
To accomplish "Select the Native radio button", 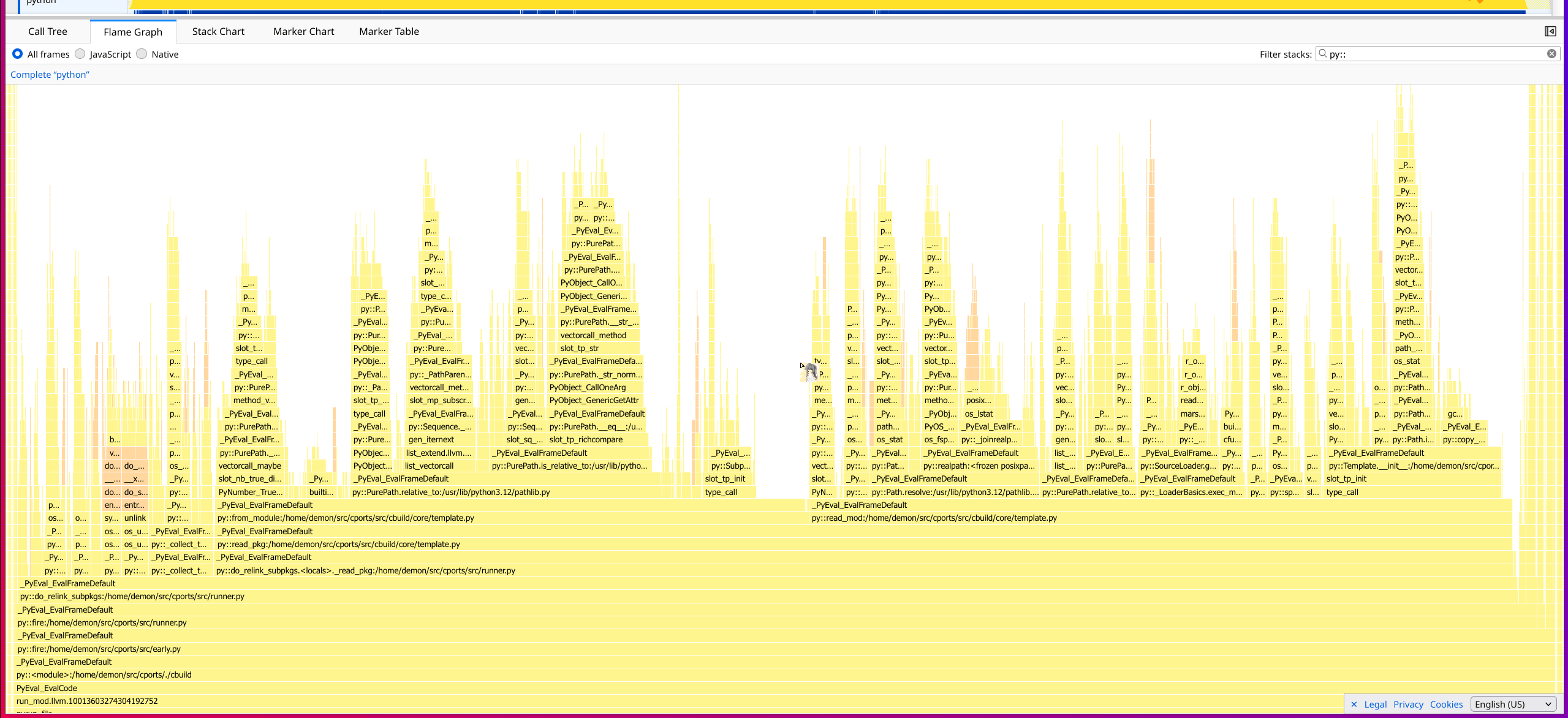I will pyautogui.click(x=142, y=54).
